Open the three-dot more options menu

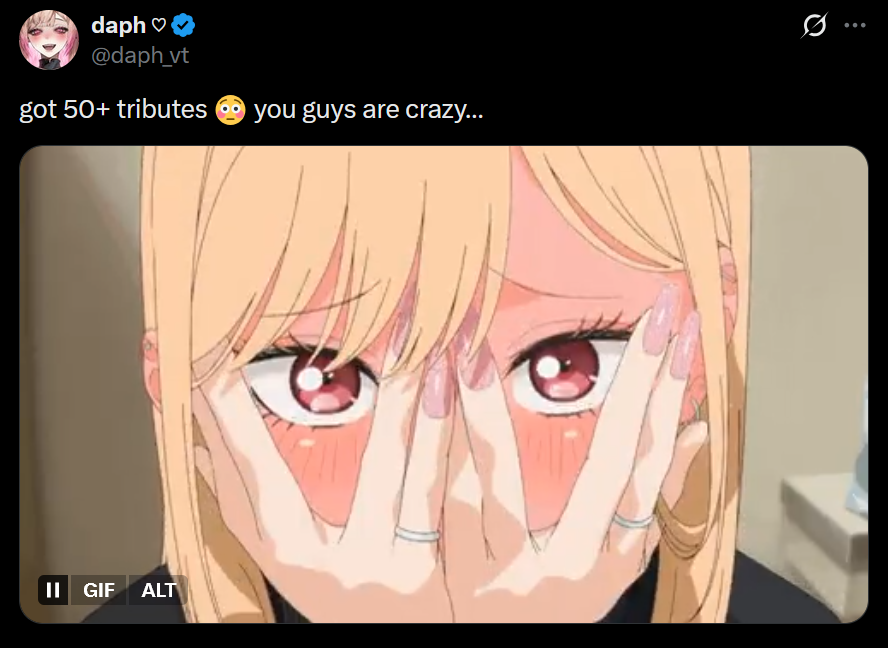(855, 25)
